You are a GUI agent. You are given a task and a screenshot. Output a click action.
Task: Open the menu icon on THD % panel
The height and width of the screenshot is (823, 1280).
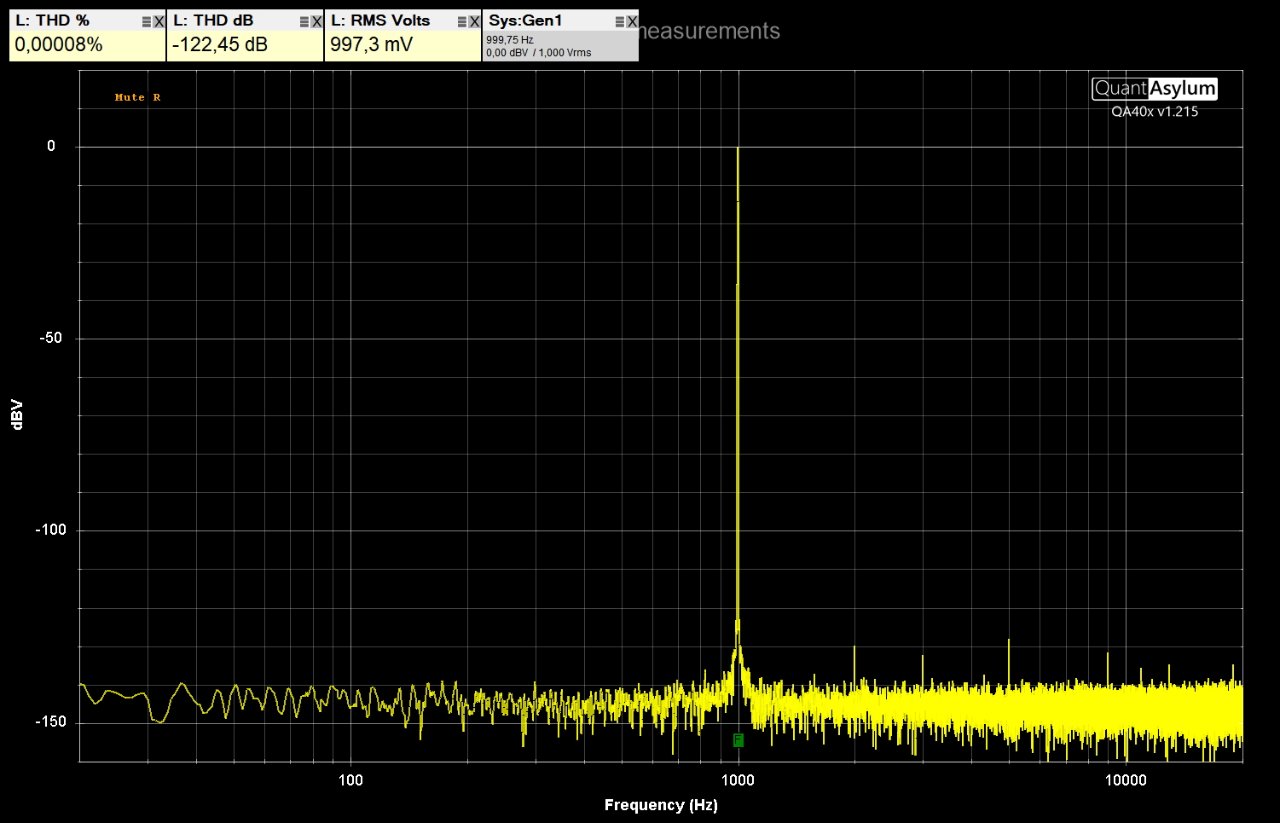pos(146,21)
